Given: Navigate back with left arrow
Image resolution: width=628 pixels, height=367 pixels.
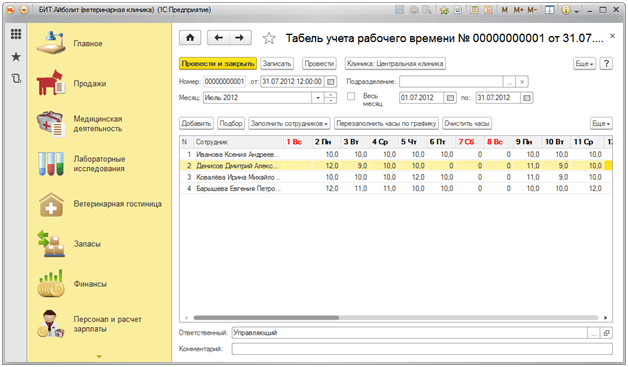Looking at the screenshot, I should tap(218, 38).
